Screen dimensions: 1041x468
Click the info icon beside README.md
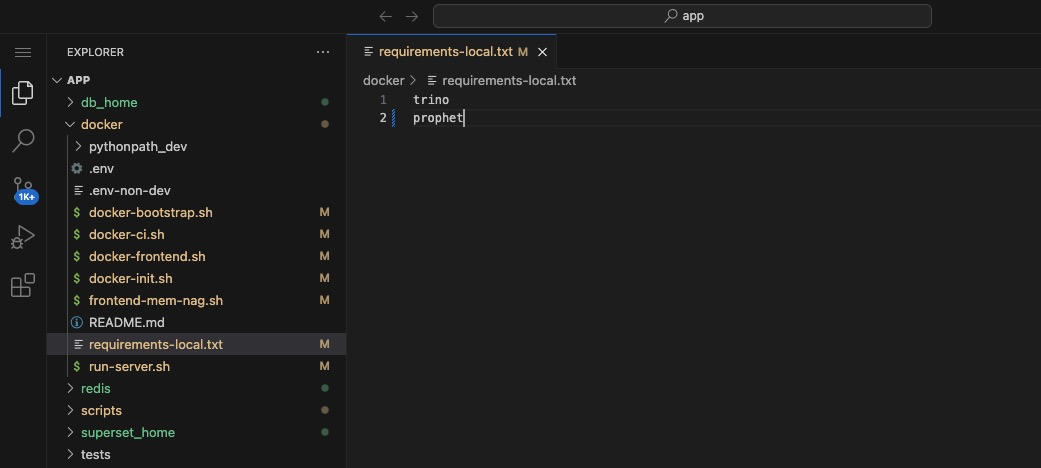77,323
